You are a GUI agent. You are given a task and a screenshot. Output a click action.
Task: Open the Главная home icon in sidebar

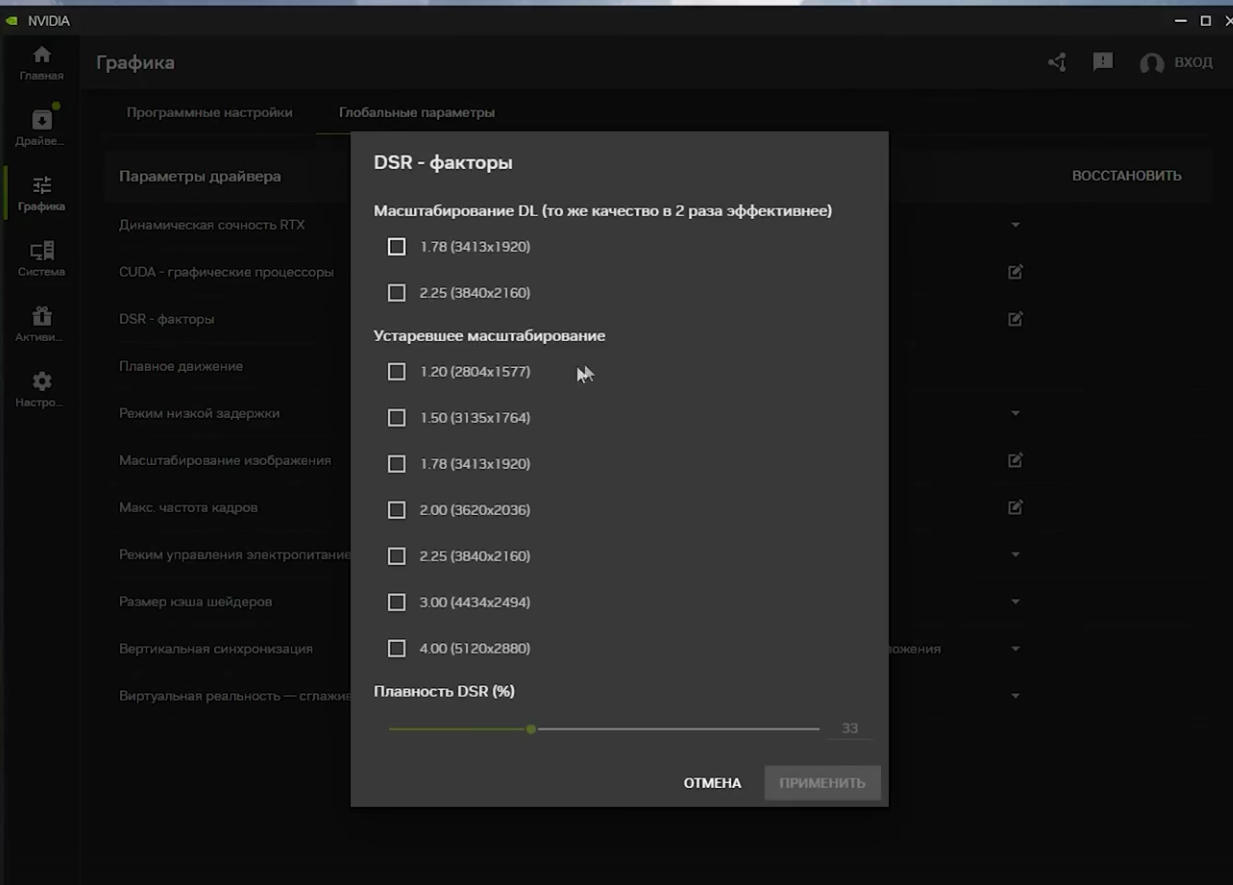click(x=41, y=56)
